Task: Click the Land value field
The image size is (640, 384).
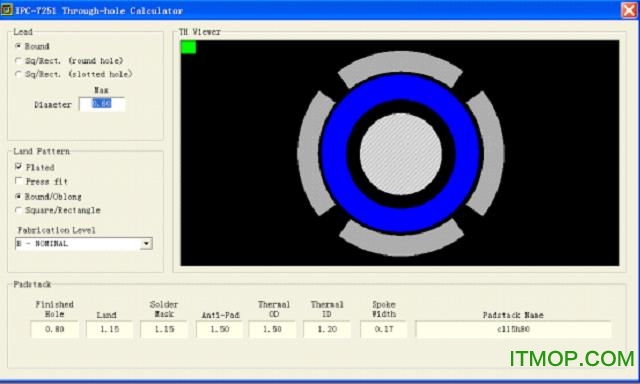Action: (109, 329)
